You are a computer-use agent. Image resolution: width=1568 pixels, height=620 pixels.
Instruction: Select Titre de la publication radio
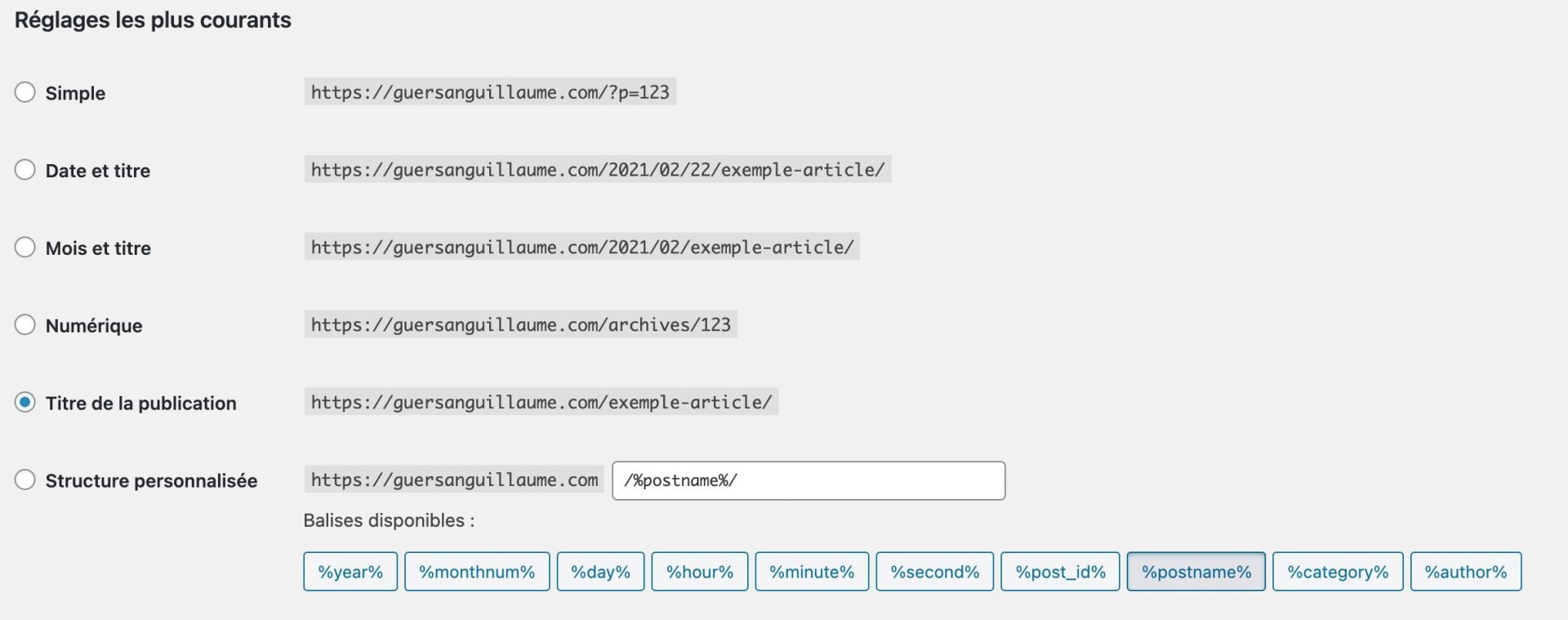pyautogui.click(x=25, y=403)
